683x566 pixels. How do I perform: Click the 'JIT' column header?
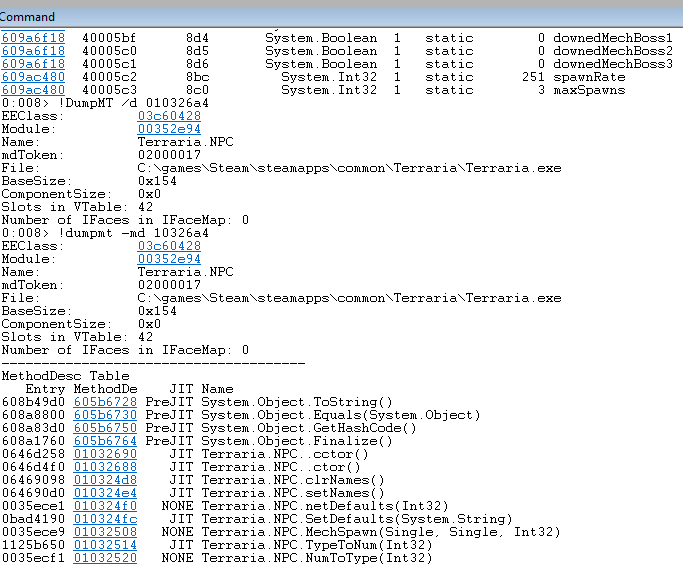(x=181, y=389)
